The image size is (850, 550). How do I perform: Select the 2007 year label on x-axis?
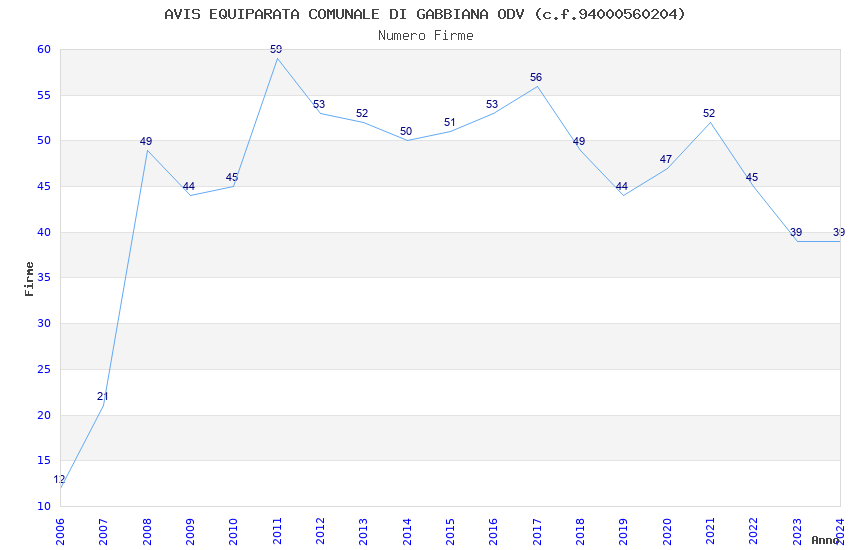(x=104, y=532)
